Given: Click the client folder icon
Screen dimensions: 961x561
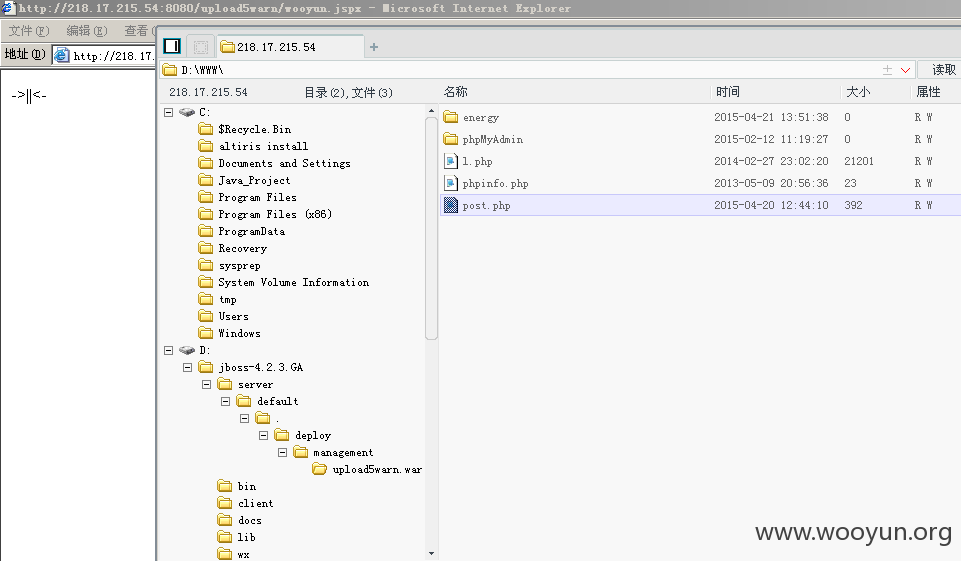Looking at the screenshot, I should tap(225, 503).
